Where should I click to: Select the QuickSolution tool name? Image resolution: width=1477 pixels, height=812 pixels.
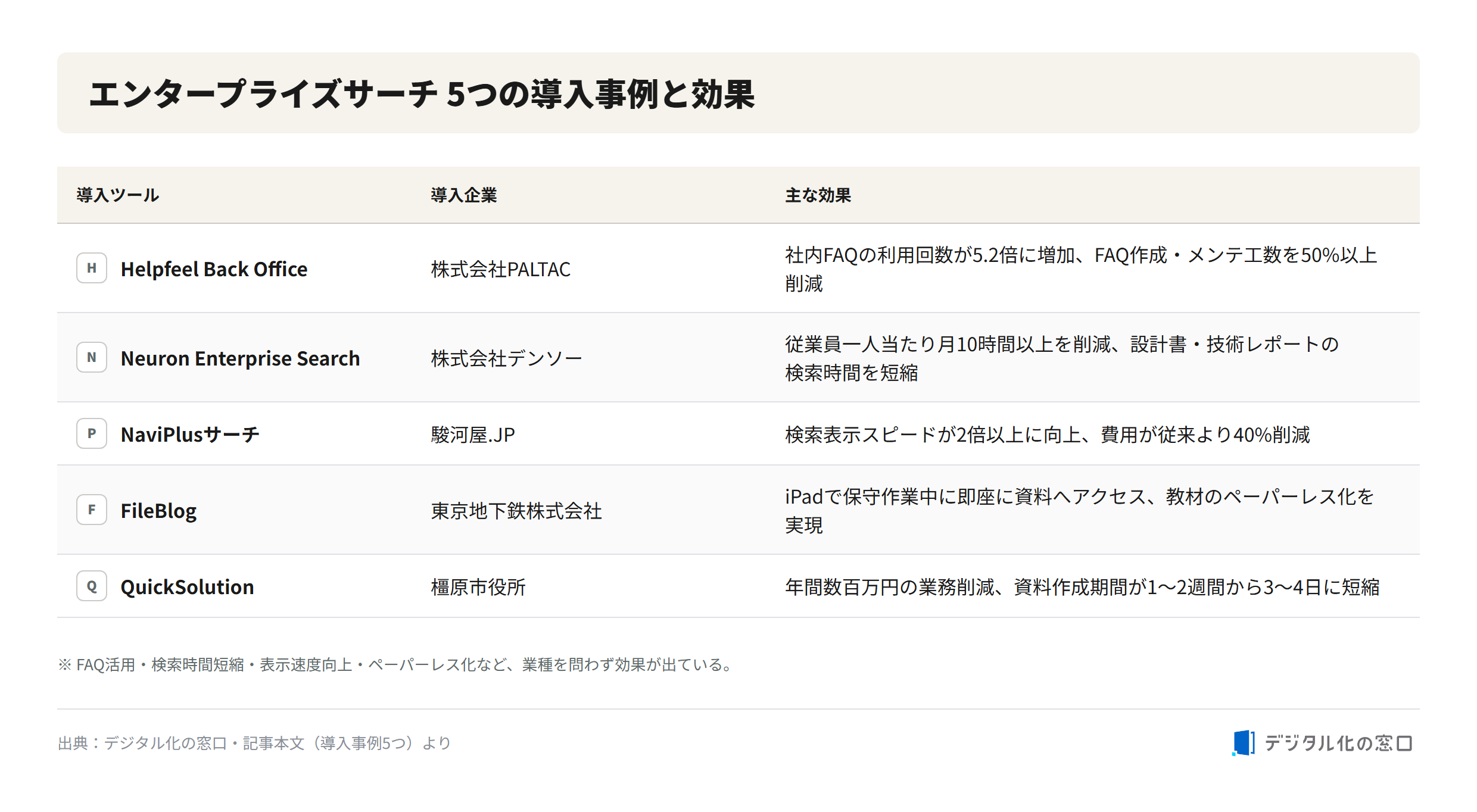tap(188, 587)
